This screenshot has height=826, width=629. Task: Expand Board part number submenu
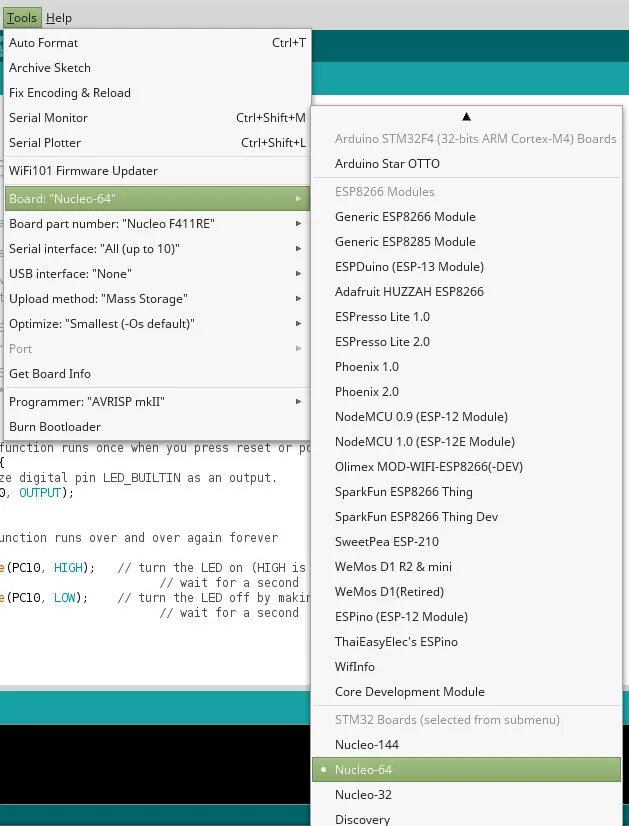click(157, 224)
